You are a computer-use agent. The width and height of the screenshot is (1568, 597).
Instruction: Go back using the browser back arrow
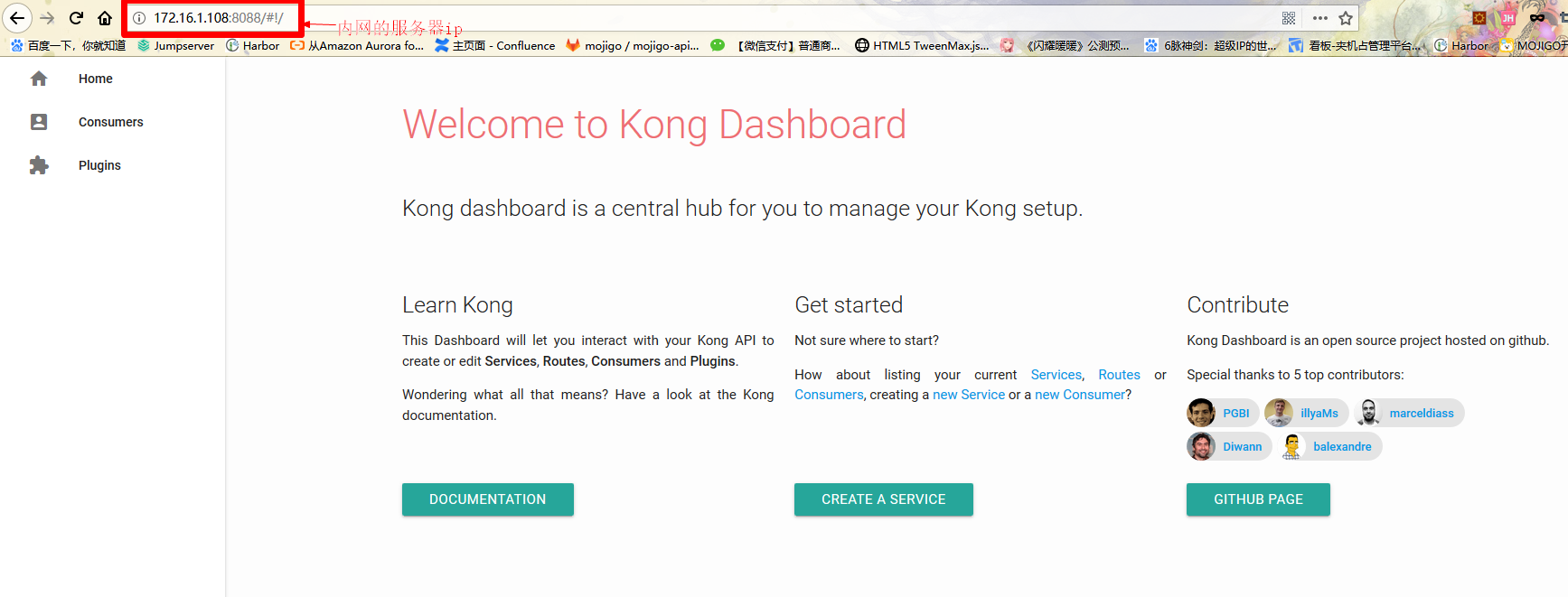click(x=17, y=18)
